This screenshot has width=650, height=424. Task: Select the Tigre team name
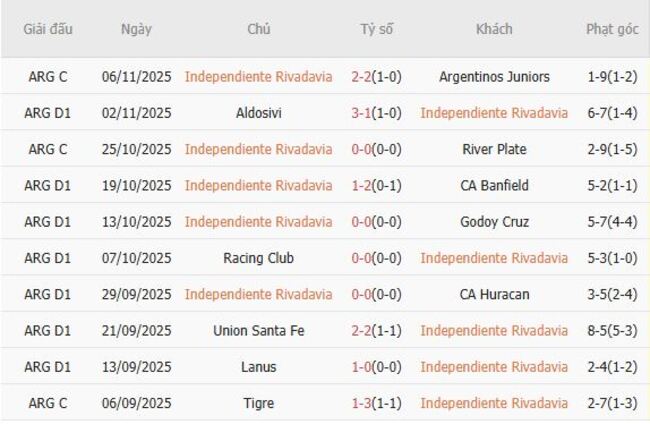coord(258,403)
